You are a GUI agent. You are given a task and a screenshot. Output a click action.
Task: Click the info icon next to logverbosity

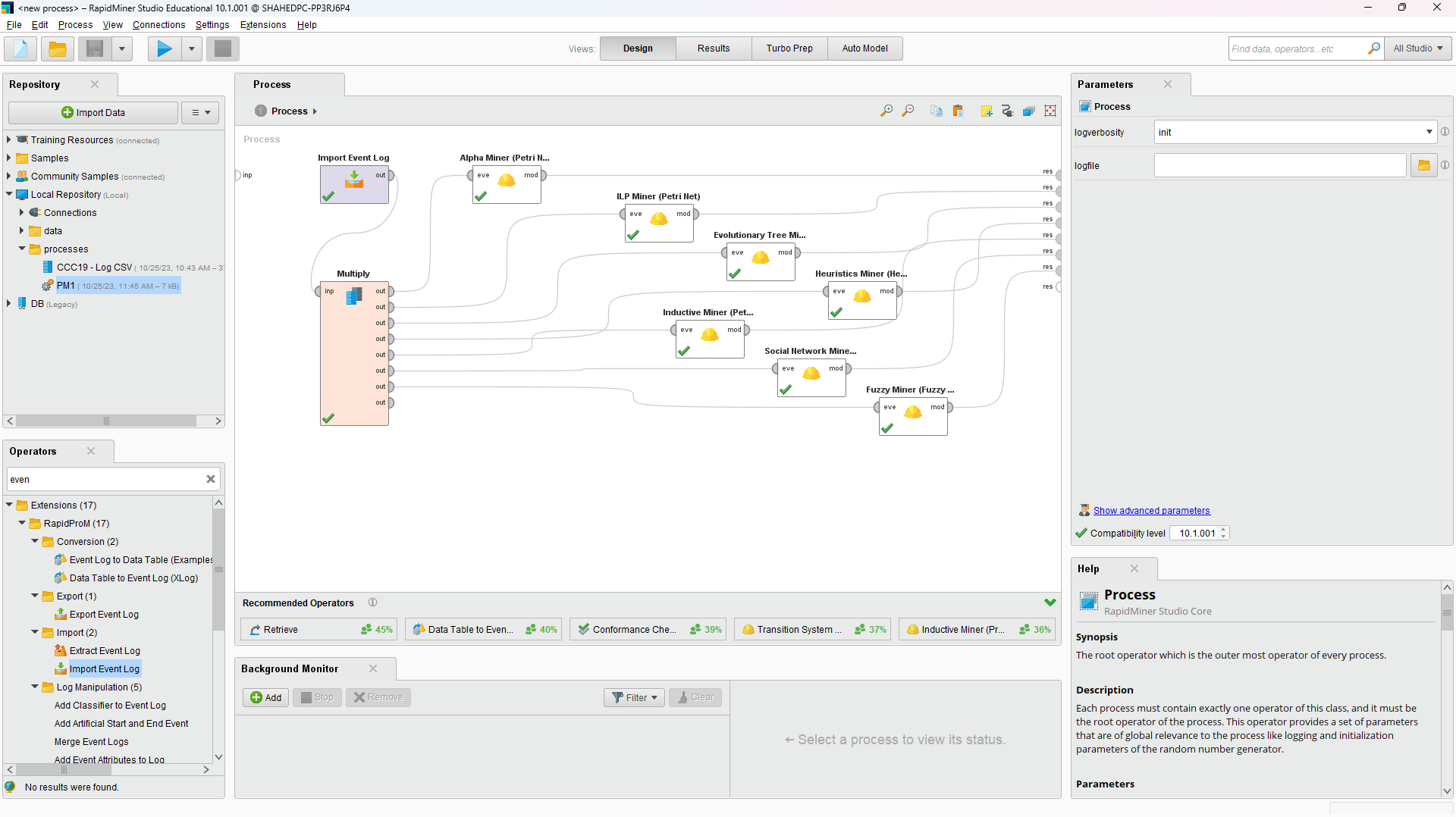pos(1445,132)
